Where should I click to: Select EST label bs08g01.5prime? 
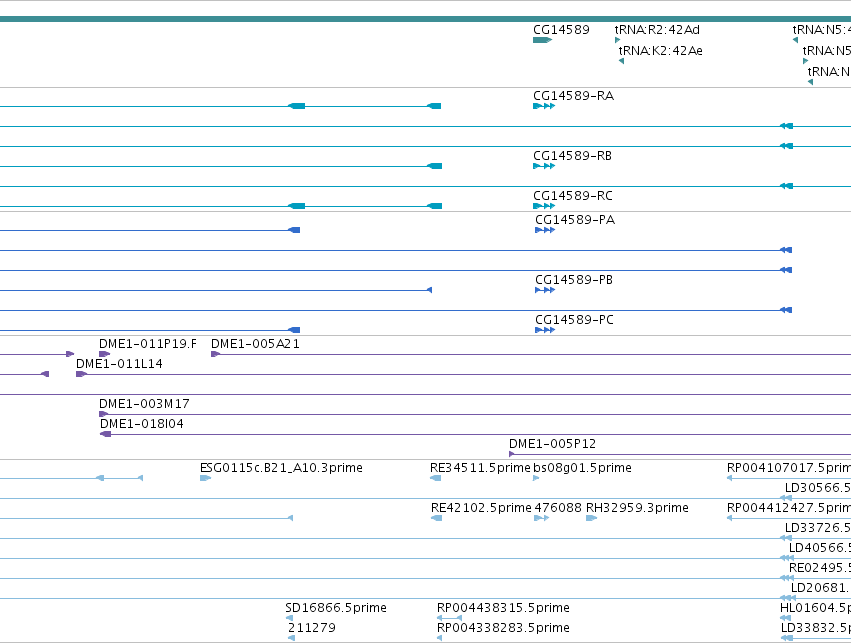point(582,468)
